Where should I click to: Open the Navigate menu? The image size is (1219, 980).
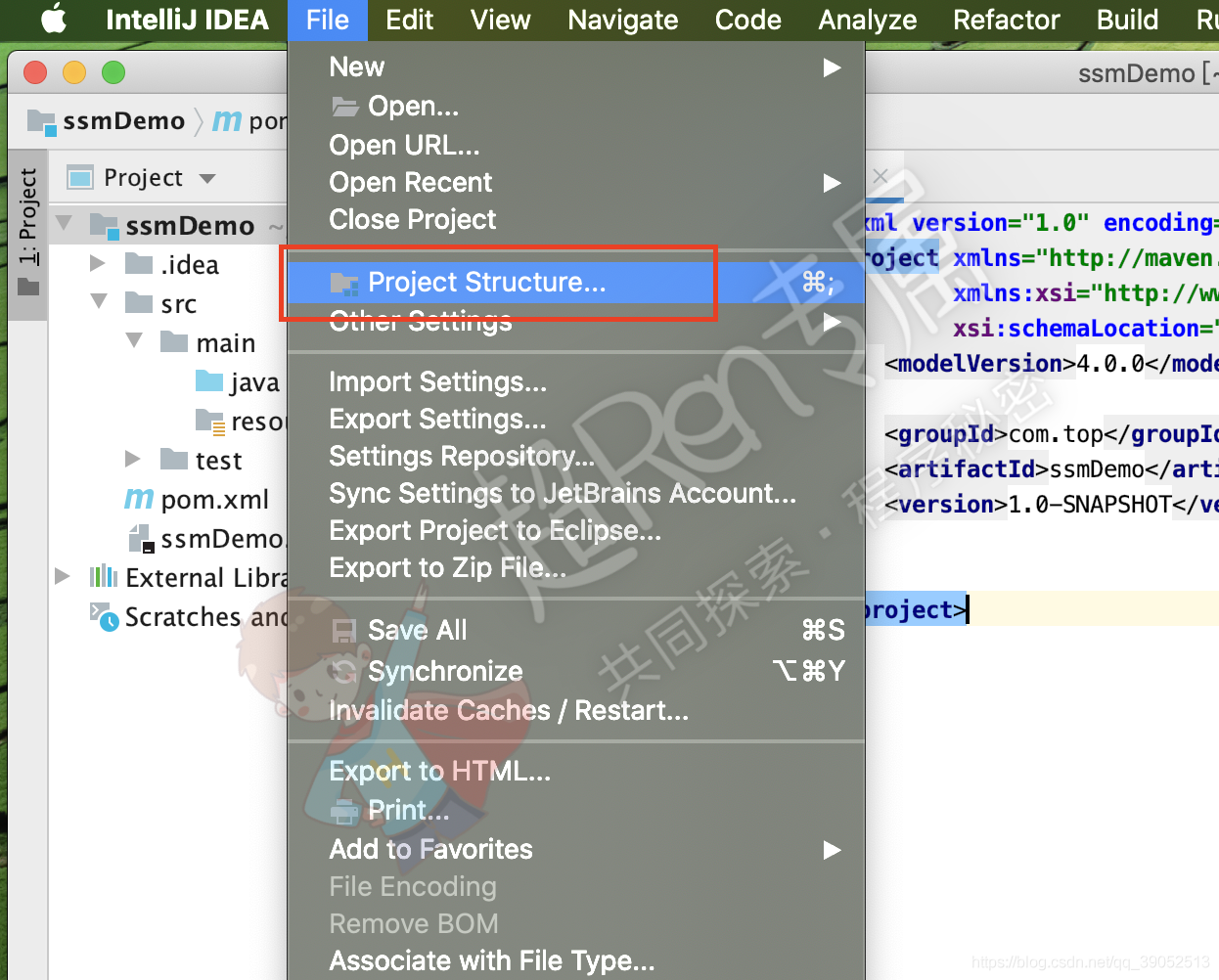[x=622, y=20]
